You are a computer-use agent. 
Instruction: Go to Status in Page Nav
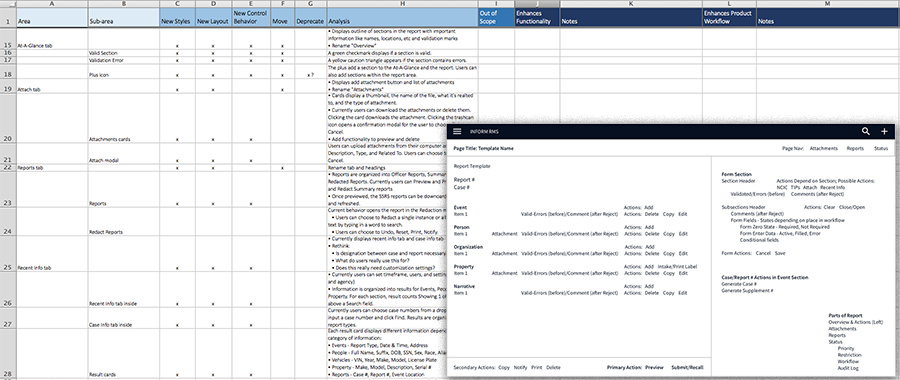(x=880, y=148)
